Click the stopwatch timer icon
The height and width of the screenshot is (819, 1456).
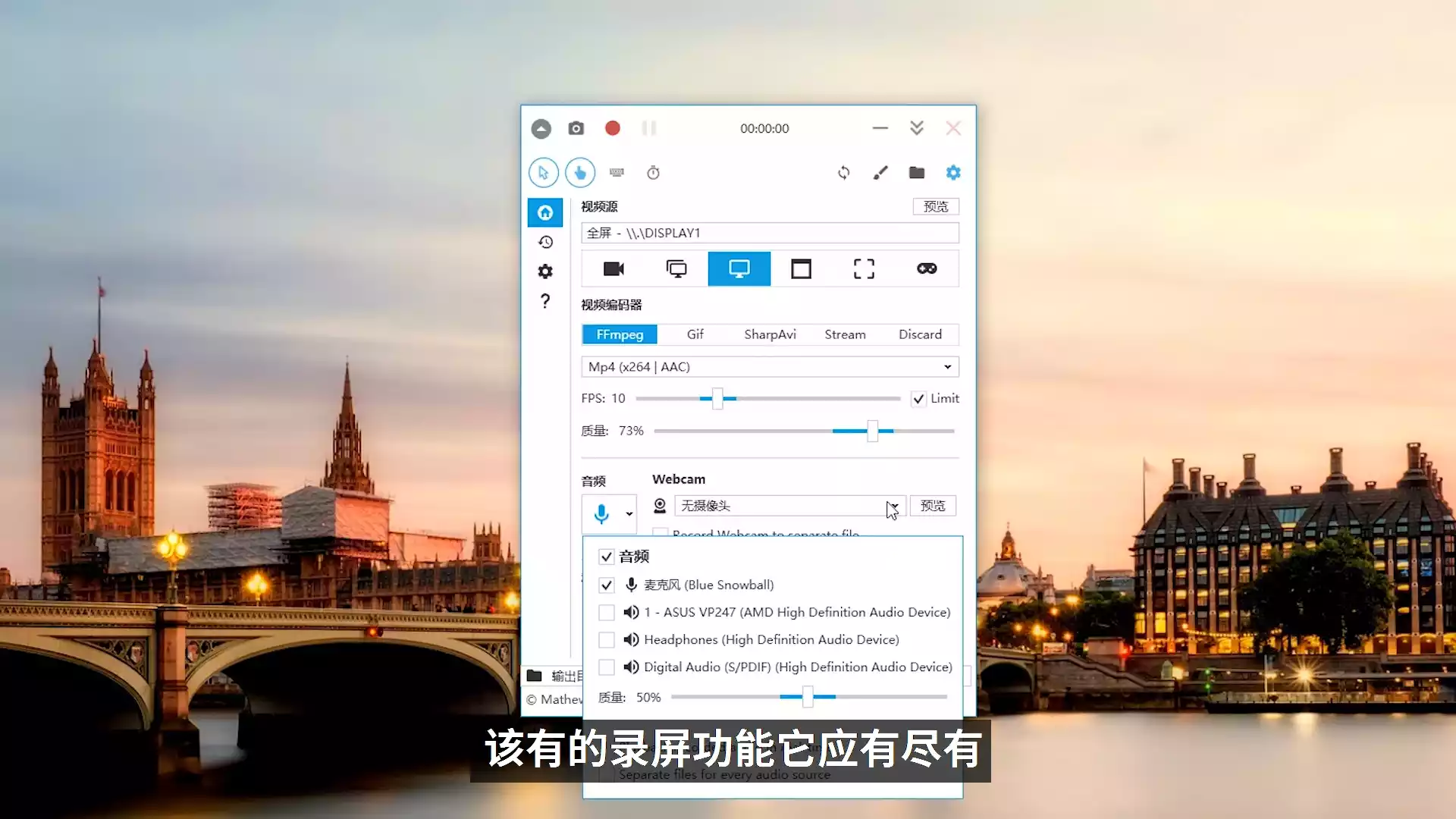tap(653, 173)
